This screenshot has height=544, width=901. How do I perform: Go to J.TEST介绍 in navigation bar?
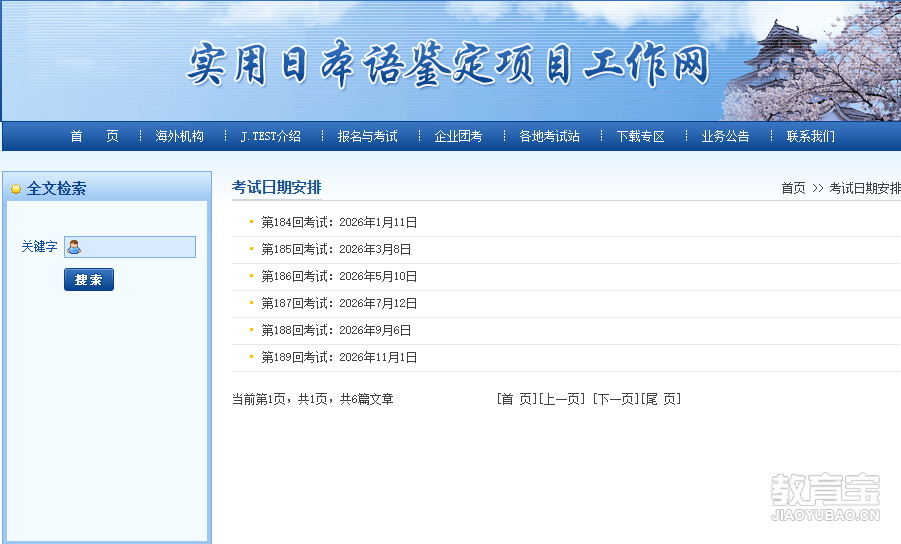(270, 136)
